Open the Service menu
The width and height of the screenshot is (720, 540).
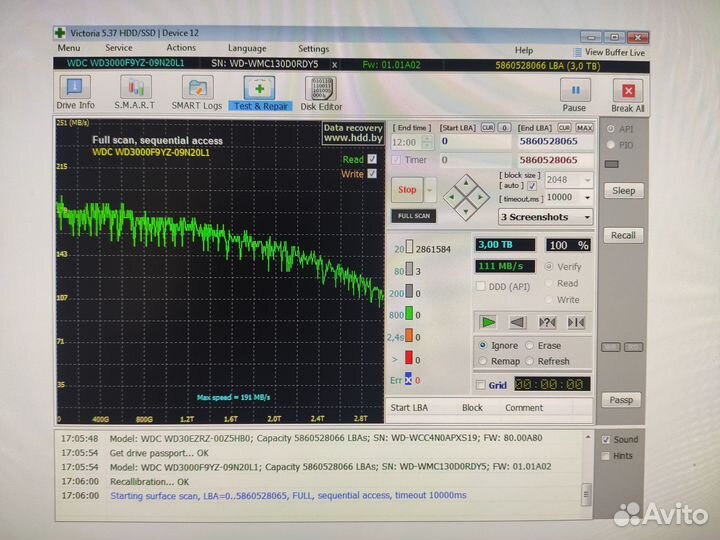[x=118, y=48]
